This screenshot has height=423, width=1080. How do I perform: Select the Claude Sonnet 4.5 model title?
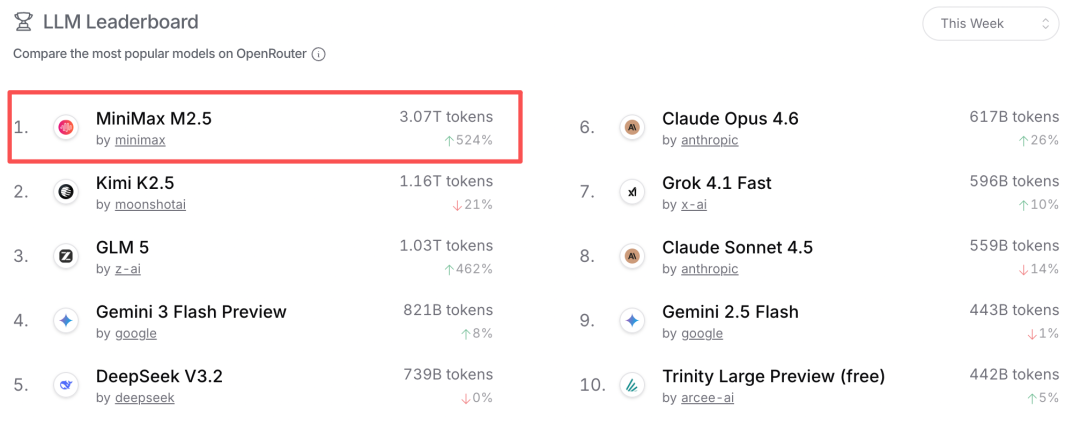[x=737, y=247]
